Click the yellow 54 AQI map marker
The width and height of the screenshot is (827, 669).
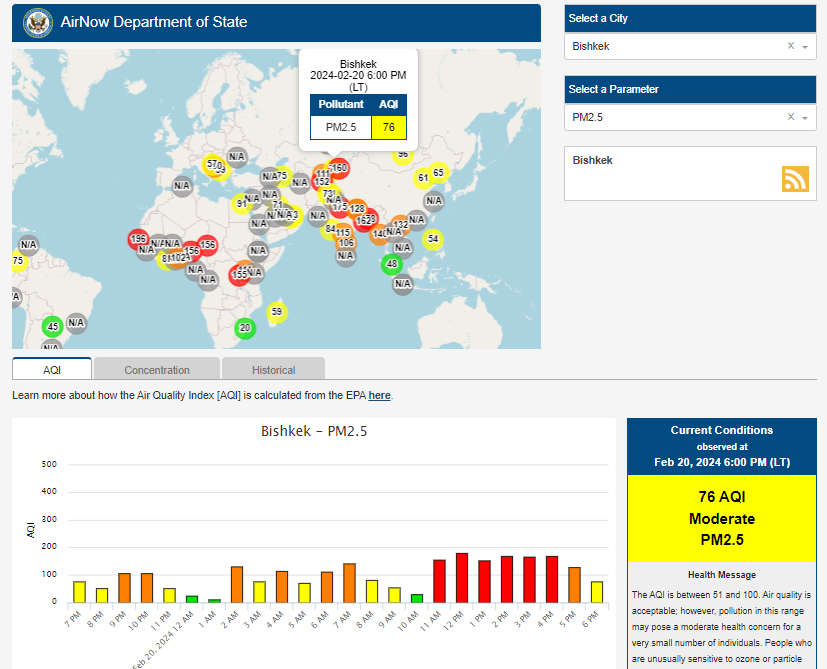coord(433,239)
